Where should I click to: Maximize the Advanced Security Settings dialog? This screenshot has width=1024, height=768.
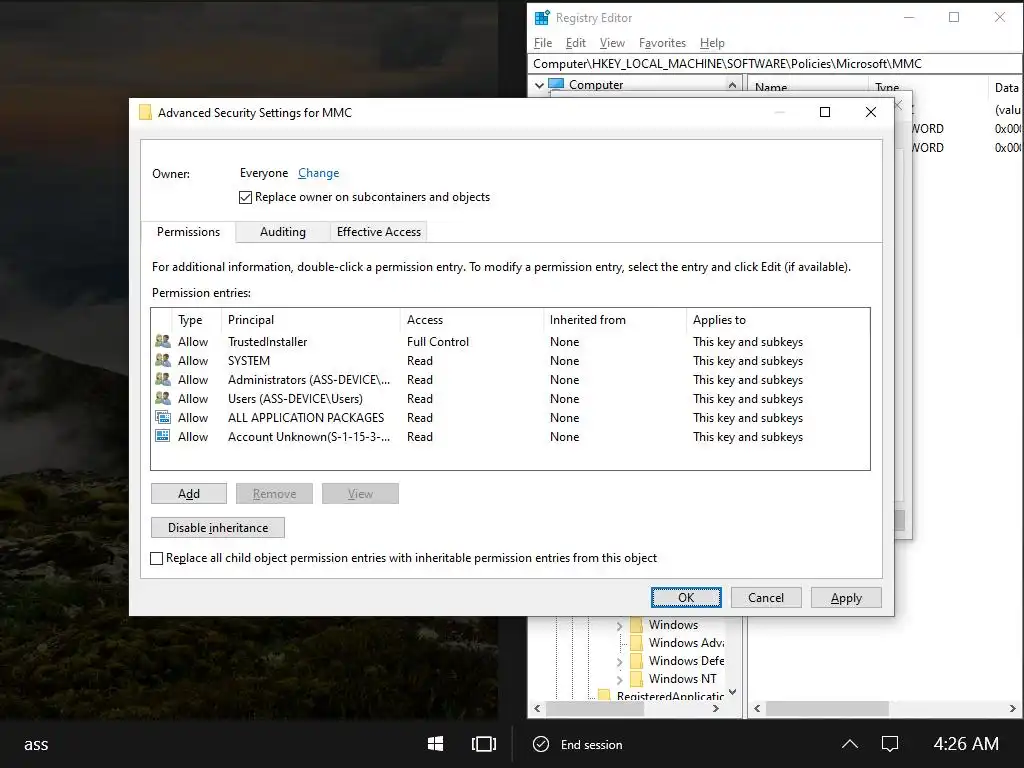(825, 112)
